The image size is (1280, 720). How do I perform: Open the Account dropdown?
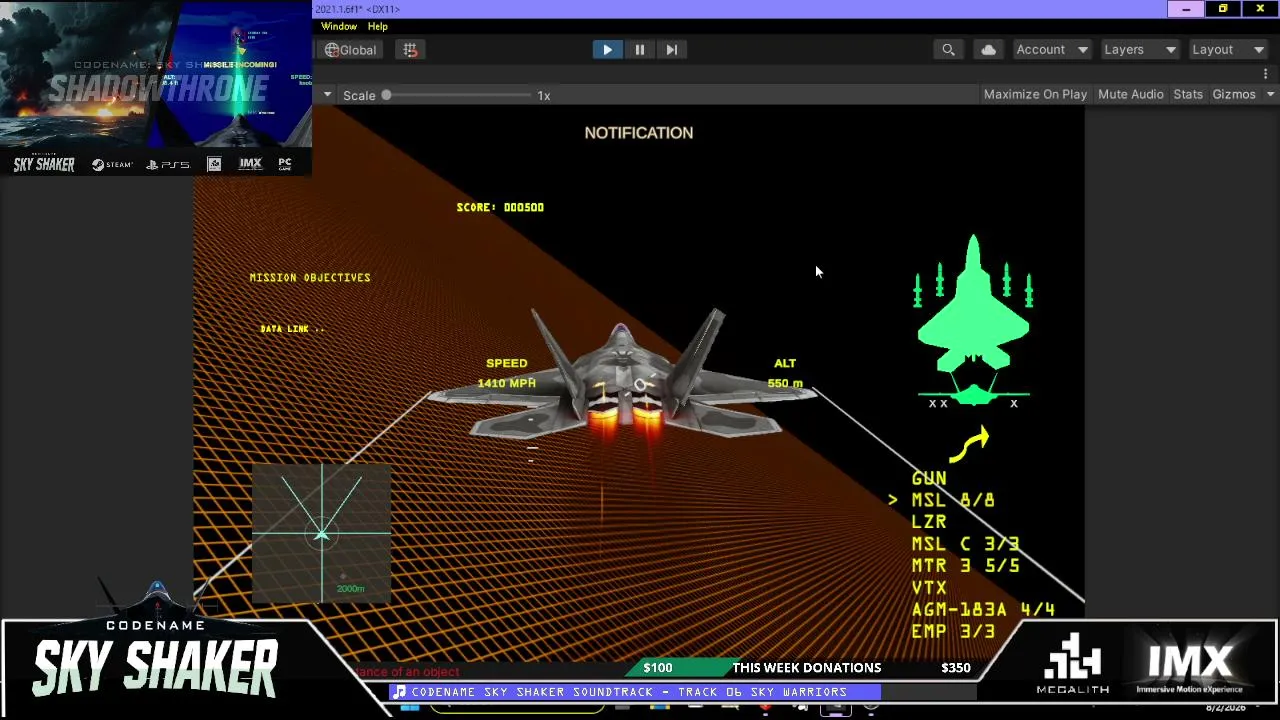tap(1052, 50)
